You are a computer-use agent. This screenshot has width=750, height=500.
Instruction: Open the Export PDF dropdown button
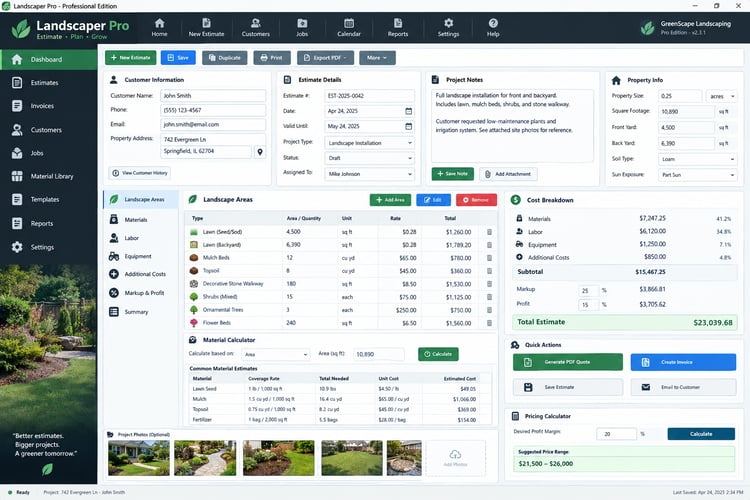(x=325, y=58)
